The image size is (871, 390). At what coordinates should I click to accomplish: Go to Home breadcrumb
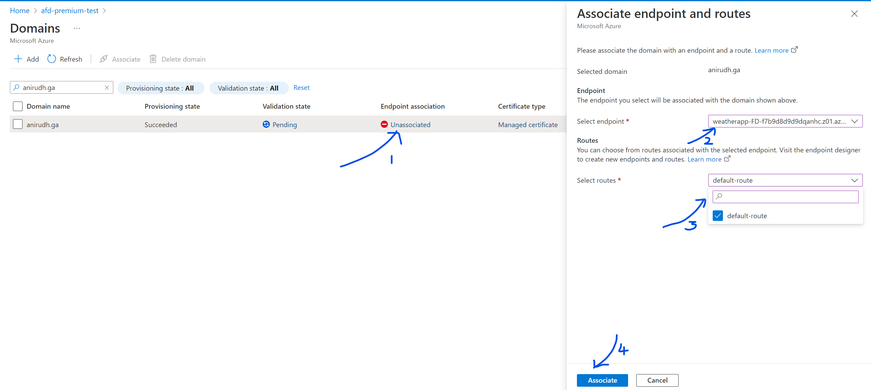click(19, 11)
